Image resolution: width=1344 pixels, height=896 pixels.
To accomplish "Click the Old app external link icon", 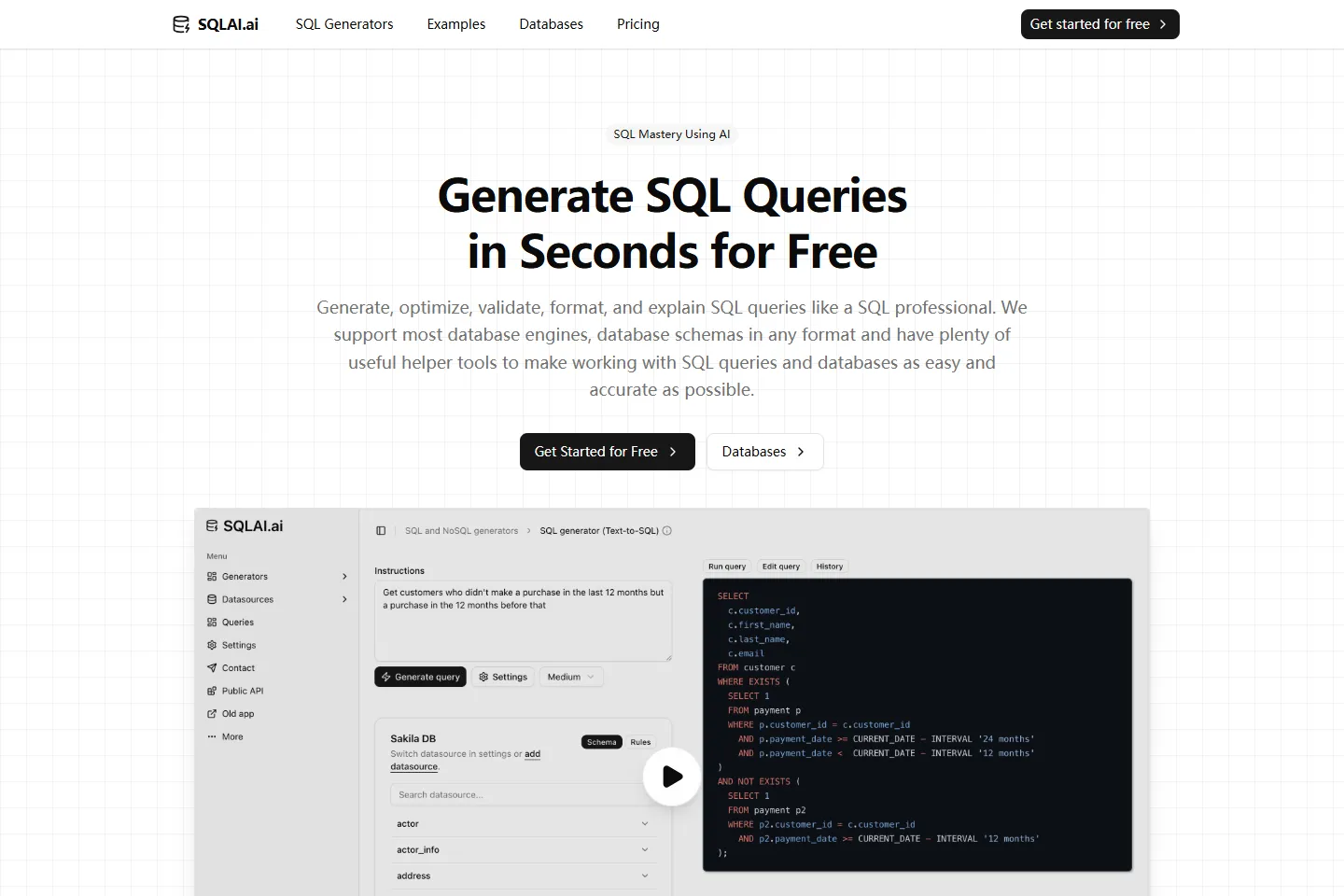I will 212,714.
